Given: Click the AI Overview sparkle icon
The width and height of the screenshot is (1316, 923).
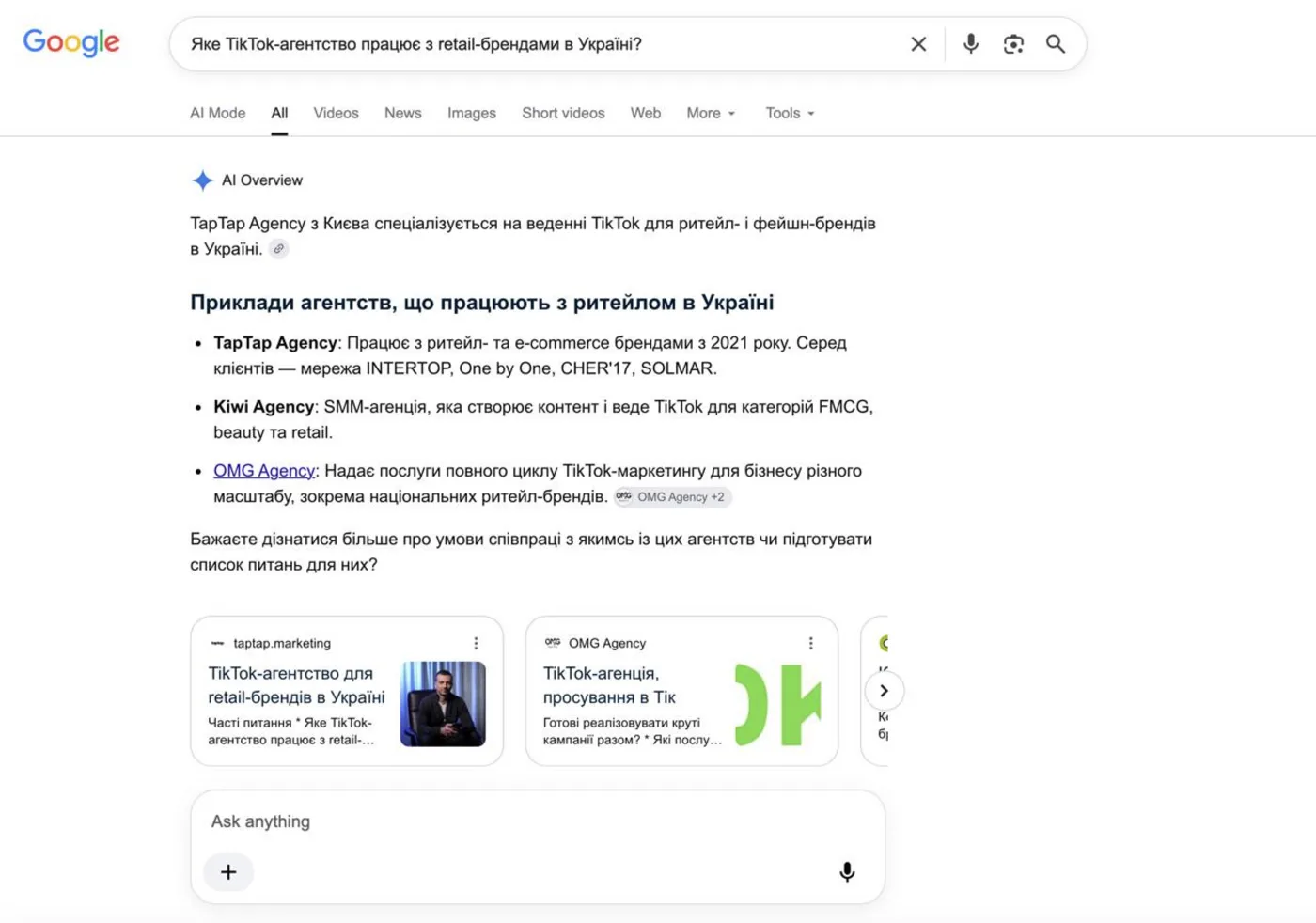Looking at the screenshot, I should click(x=202, y=180).
